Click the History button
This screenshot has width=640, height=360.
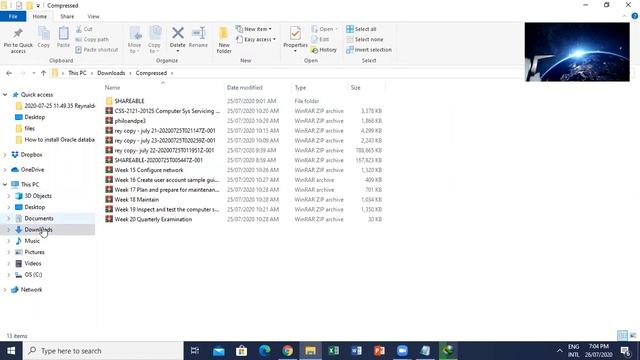click(x=324, y=50)
